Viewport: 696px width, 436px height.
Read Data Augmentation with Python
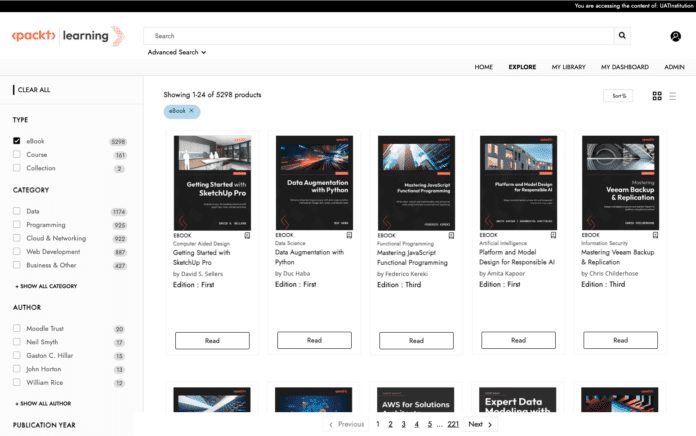point(314,340)
